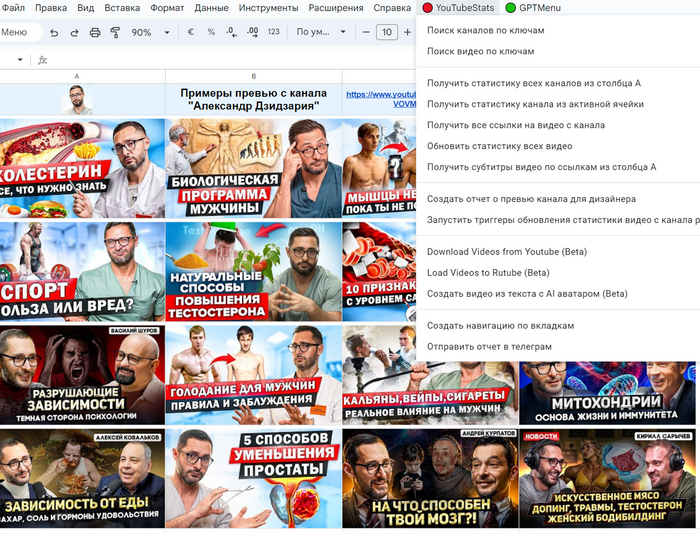Select the 'Искусственное мясо' thumbnail

[607, 478]
